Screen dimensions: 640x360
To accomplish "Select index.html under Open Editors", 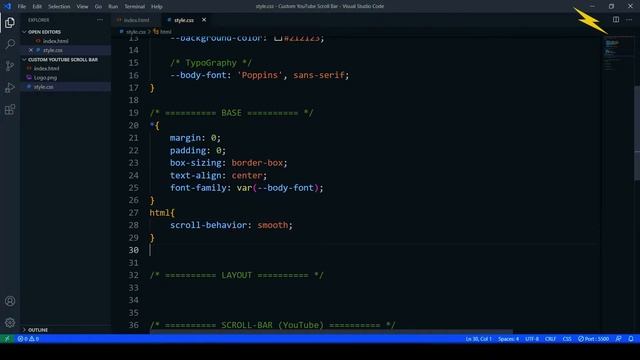I will point(56,41).
